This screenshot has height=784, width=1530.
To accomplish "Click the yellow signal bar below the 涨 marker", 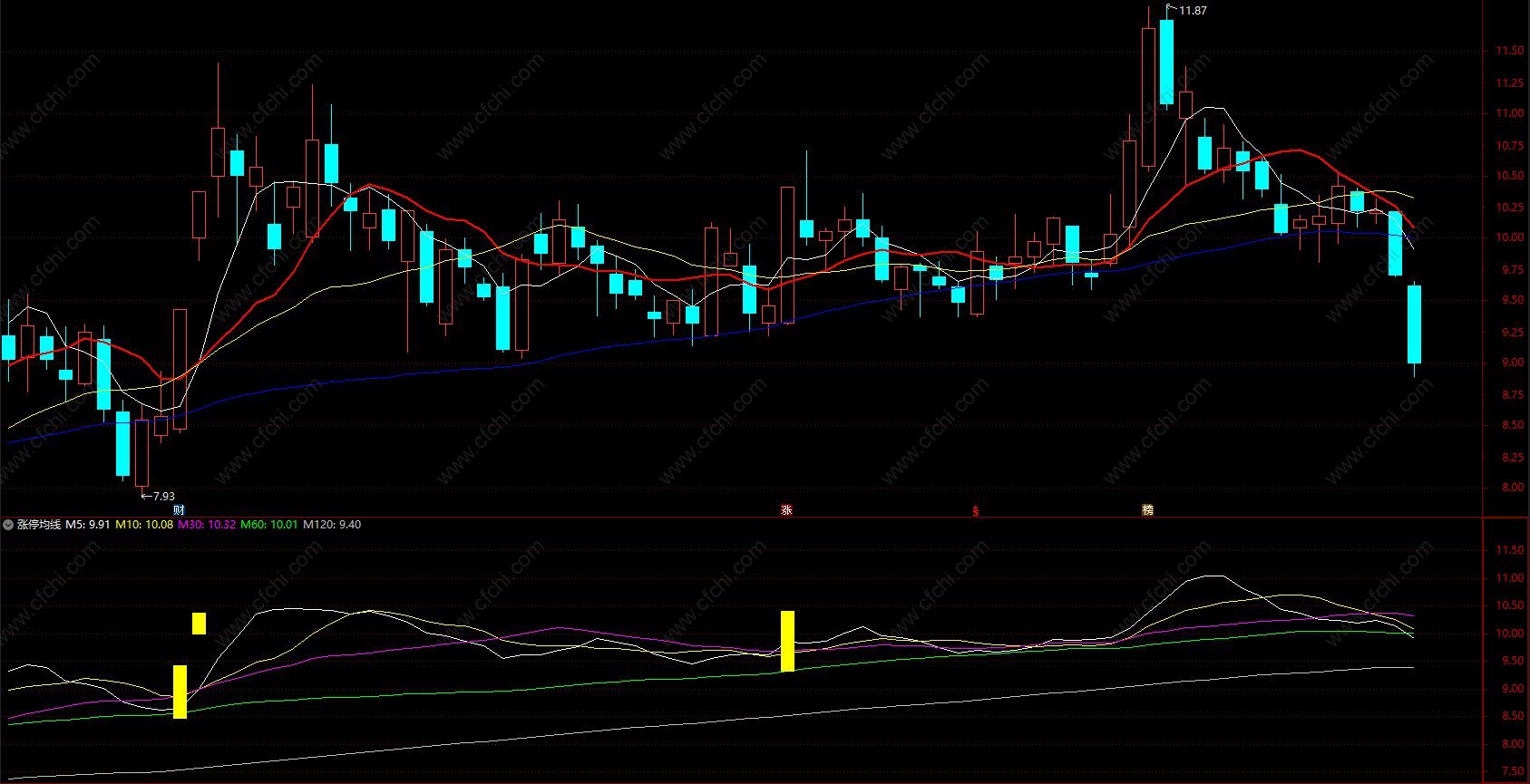I will pyautogui.click(x=787, y=641).
